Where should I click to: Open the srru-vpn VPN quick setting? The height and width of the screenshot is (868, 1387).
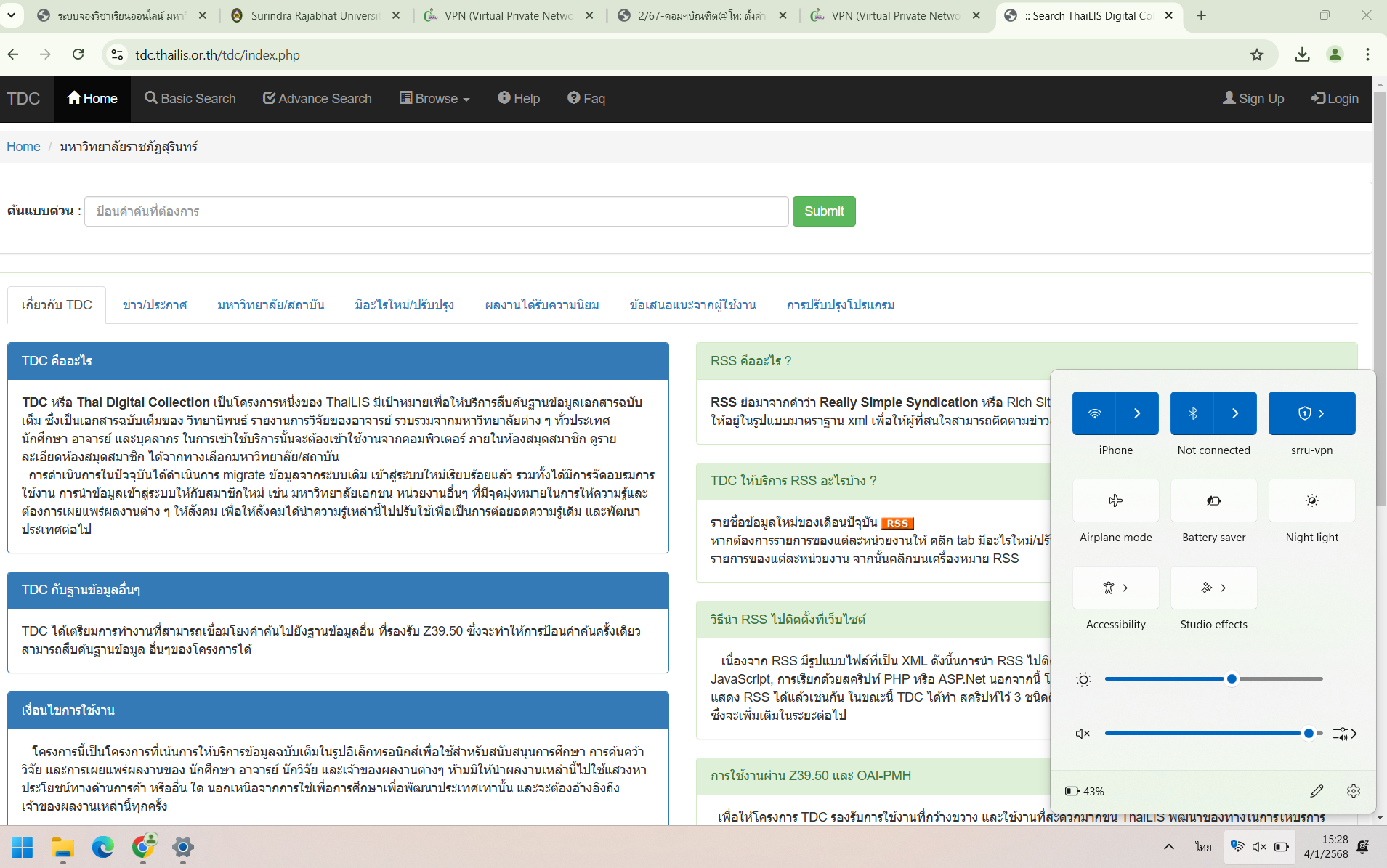(x=1311, y=413)
